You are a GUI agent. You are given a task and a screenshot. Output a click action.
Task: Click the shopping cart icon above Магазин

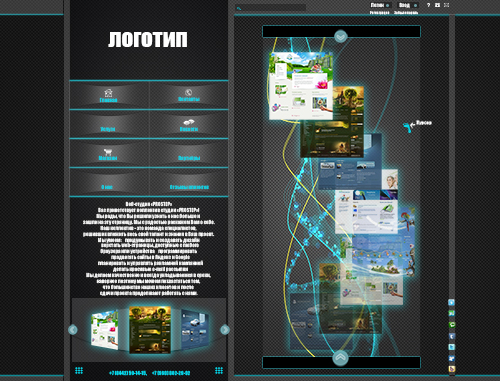tap(108, 152)
